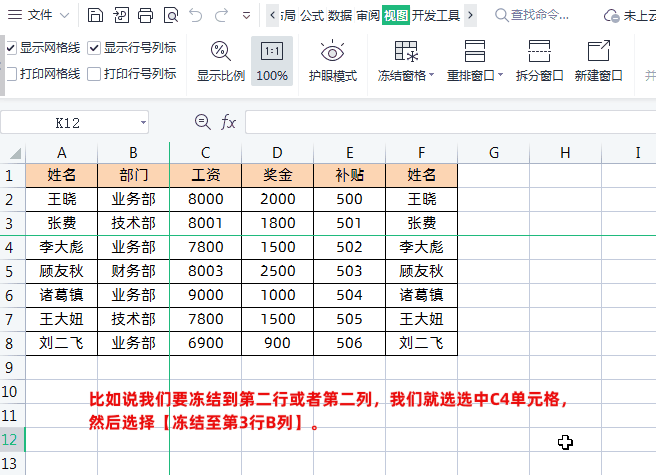Open the 文件 menu

point(40,15)
